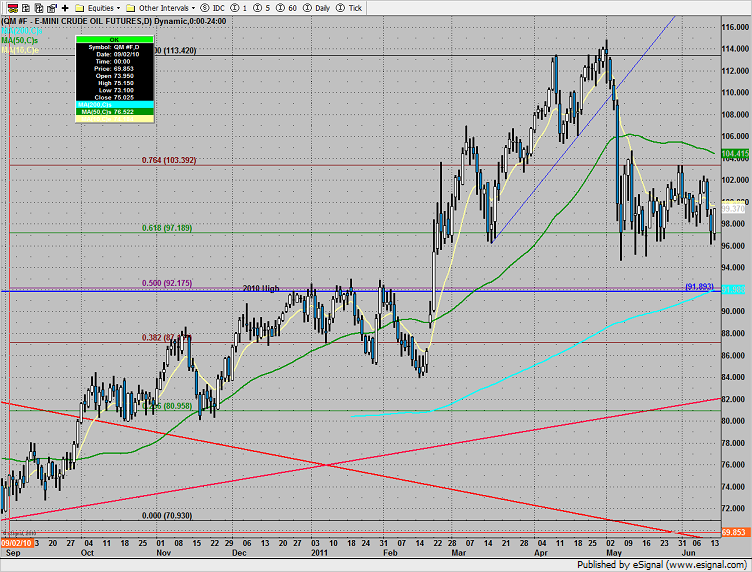Select the MA(10,C)e study label

20,50
